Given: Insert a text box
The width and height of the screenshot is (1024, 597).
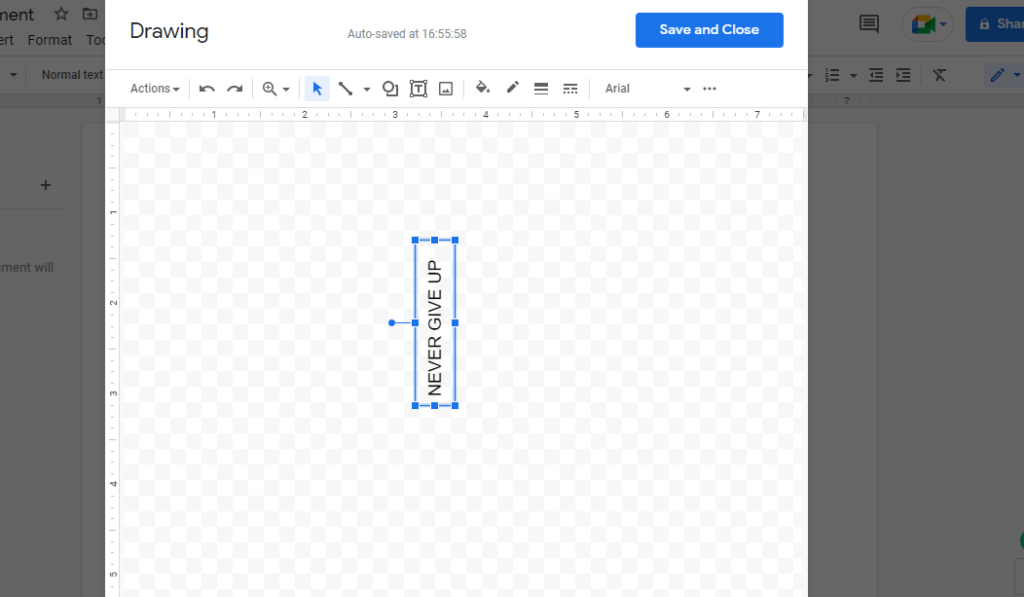Looking at the screenshot, I should point(418,88).
